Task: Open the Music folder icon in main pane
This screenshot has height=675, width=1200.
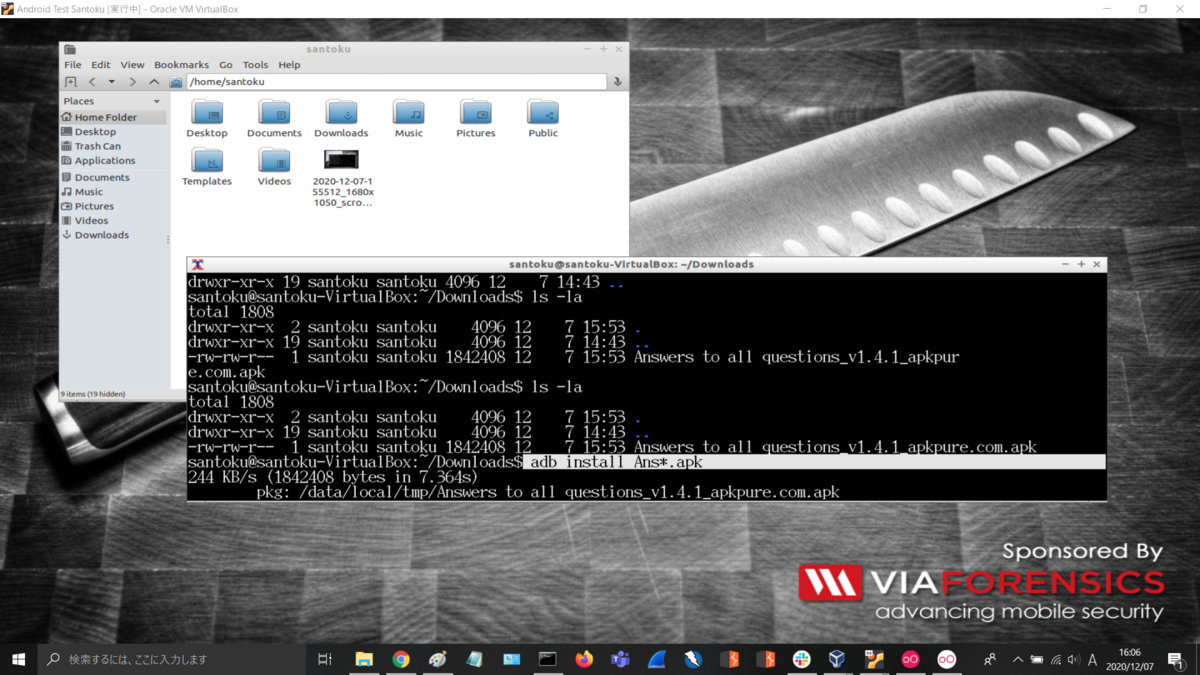Action: [x=408, y=113]
